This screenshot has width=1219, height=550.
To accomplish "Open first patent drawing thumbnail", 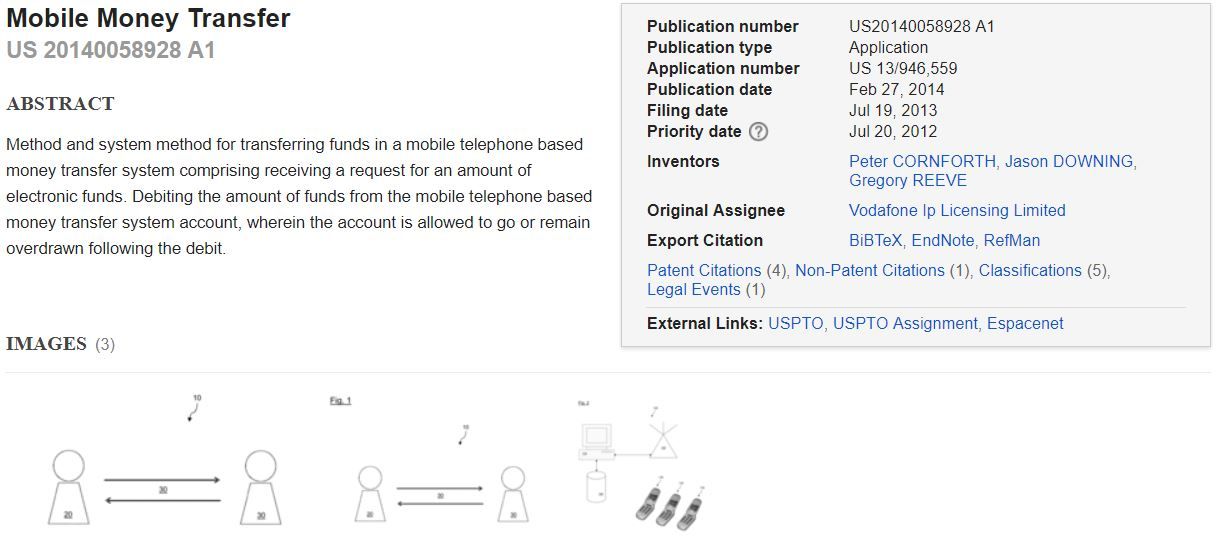I will [164, 462].
